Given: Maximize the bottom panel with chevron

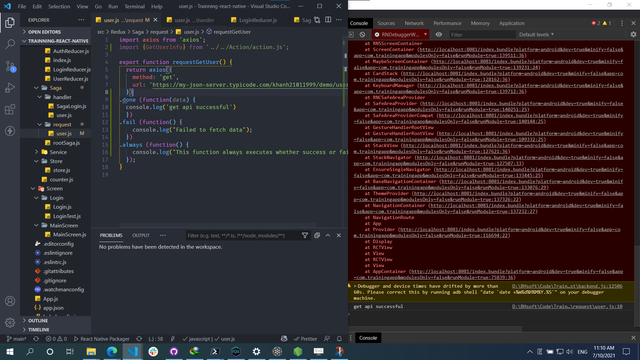Looking at the screenshot, I should click(x=328, y=236).
